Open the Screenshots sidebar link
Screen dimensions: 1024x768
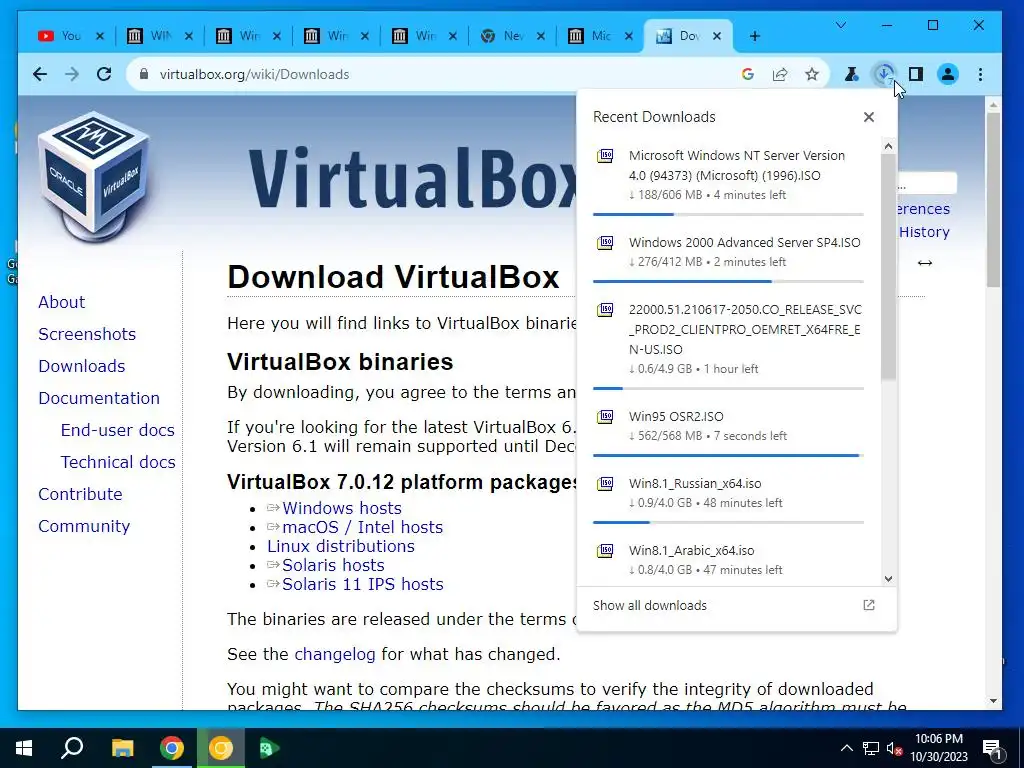tap(87, 334)
